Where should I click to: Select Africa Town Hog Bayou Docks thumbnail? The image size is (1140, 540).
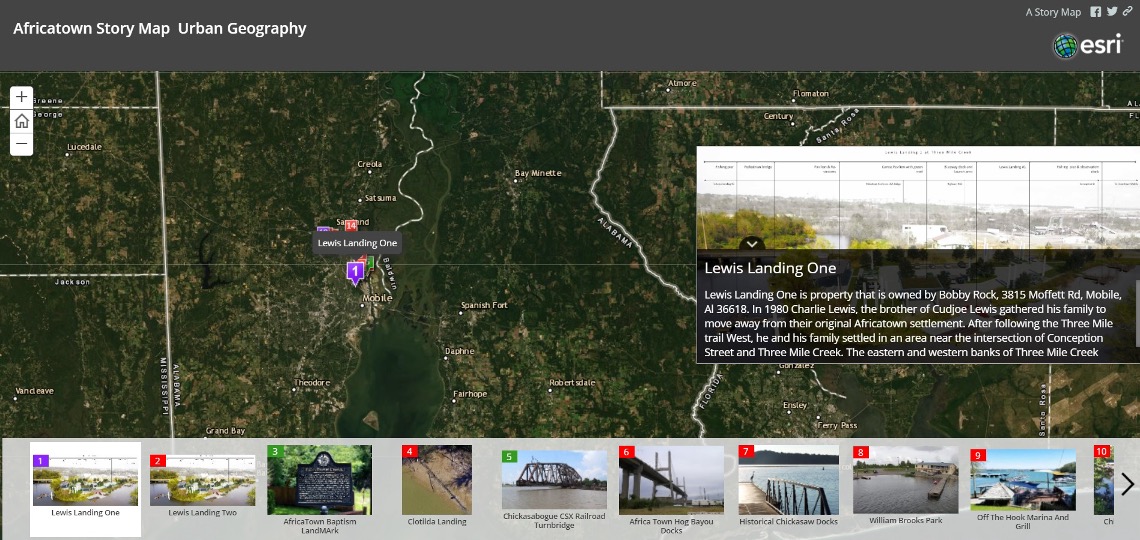click(671, 485)
